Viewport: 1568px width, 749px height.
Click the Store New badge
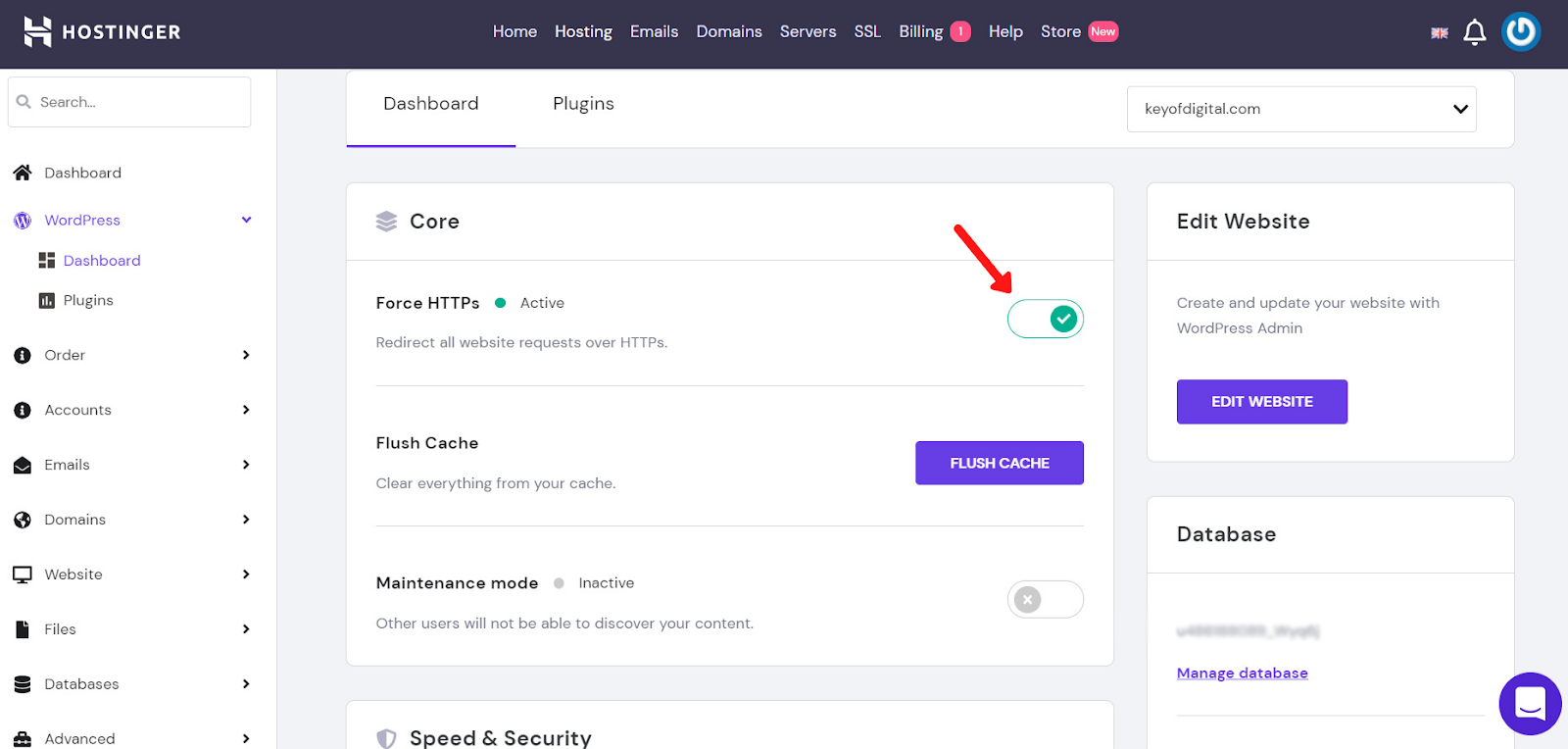click(x=1103, y=31)
